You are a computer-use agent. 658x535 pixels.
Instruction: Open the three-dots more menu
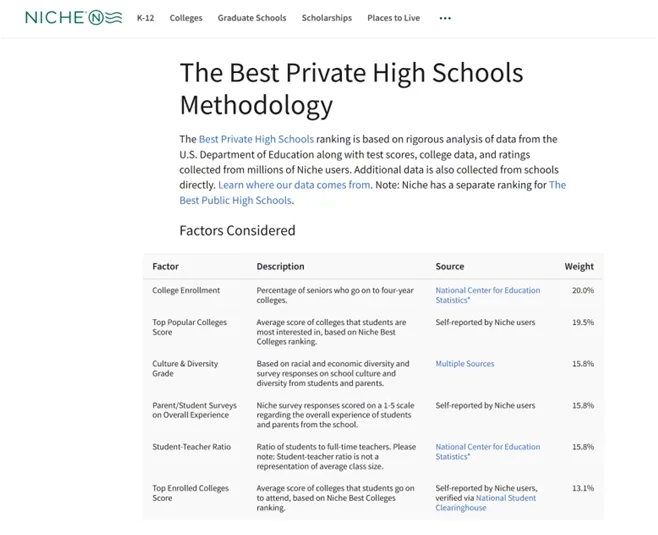[445, 18]
